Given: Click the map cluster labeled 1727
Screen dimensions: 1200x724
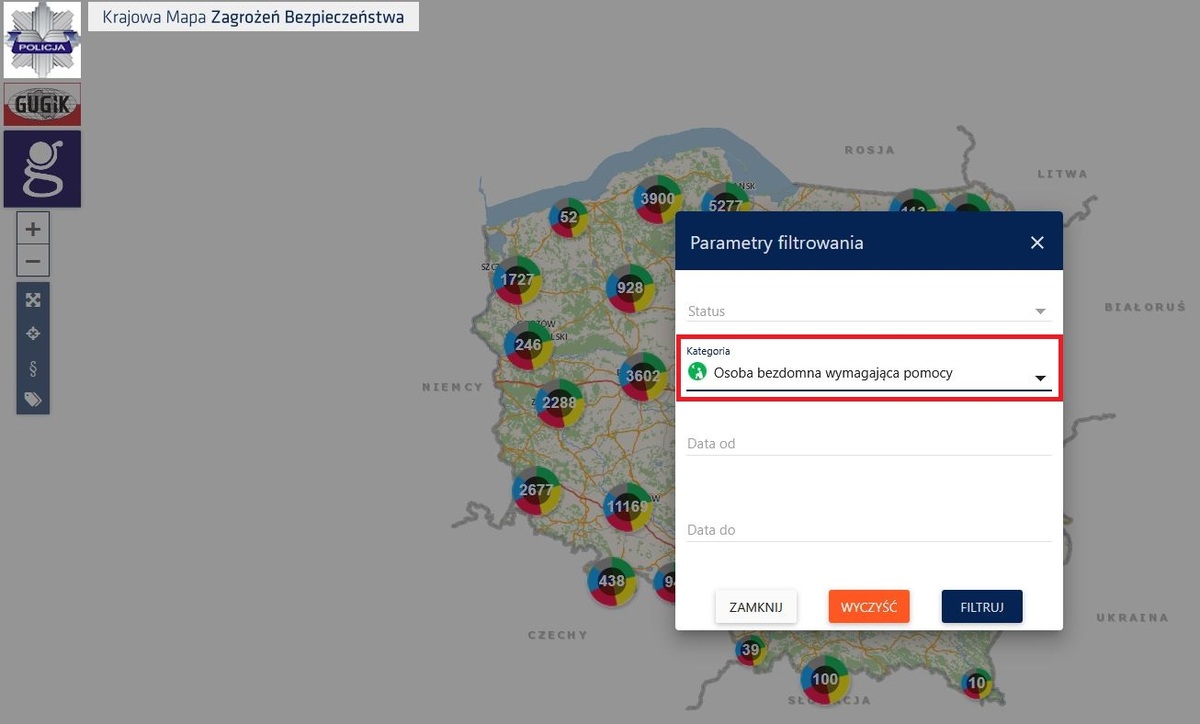Looking at the screenshot, I should point(516,281).
